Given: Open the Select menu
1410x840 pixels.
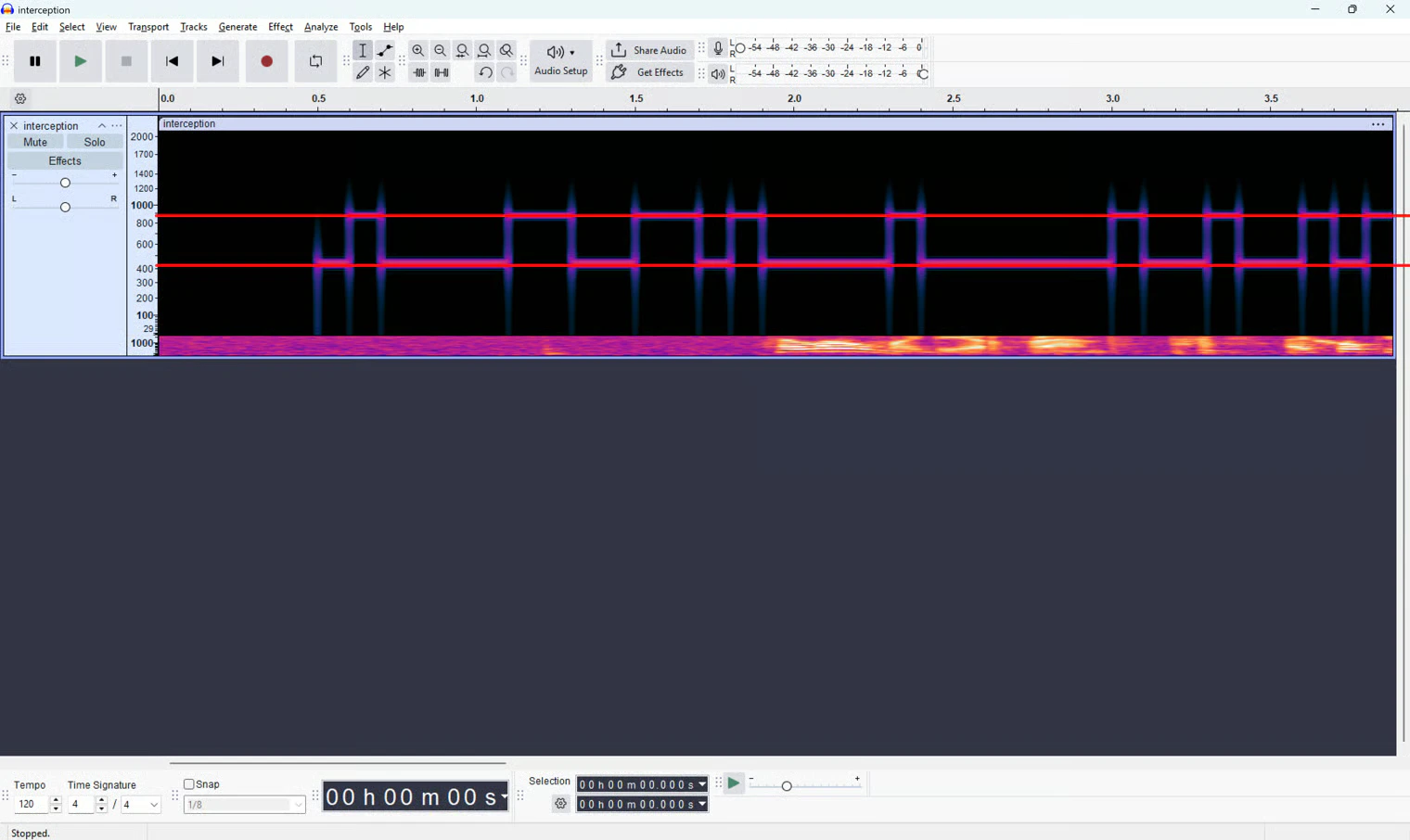Looking at the screenshot, I should pyautogui.click(x=72, y=28).
